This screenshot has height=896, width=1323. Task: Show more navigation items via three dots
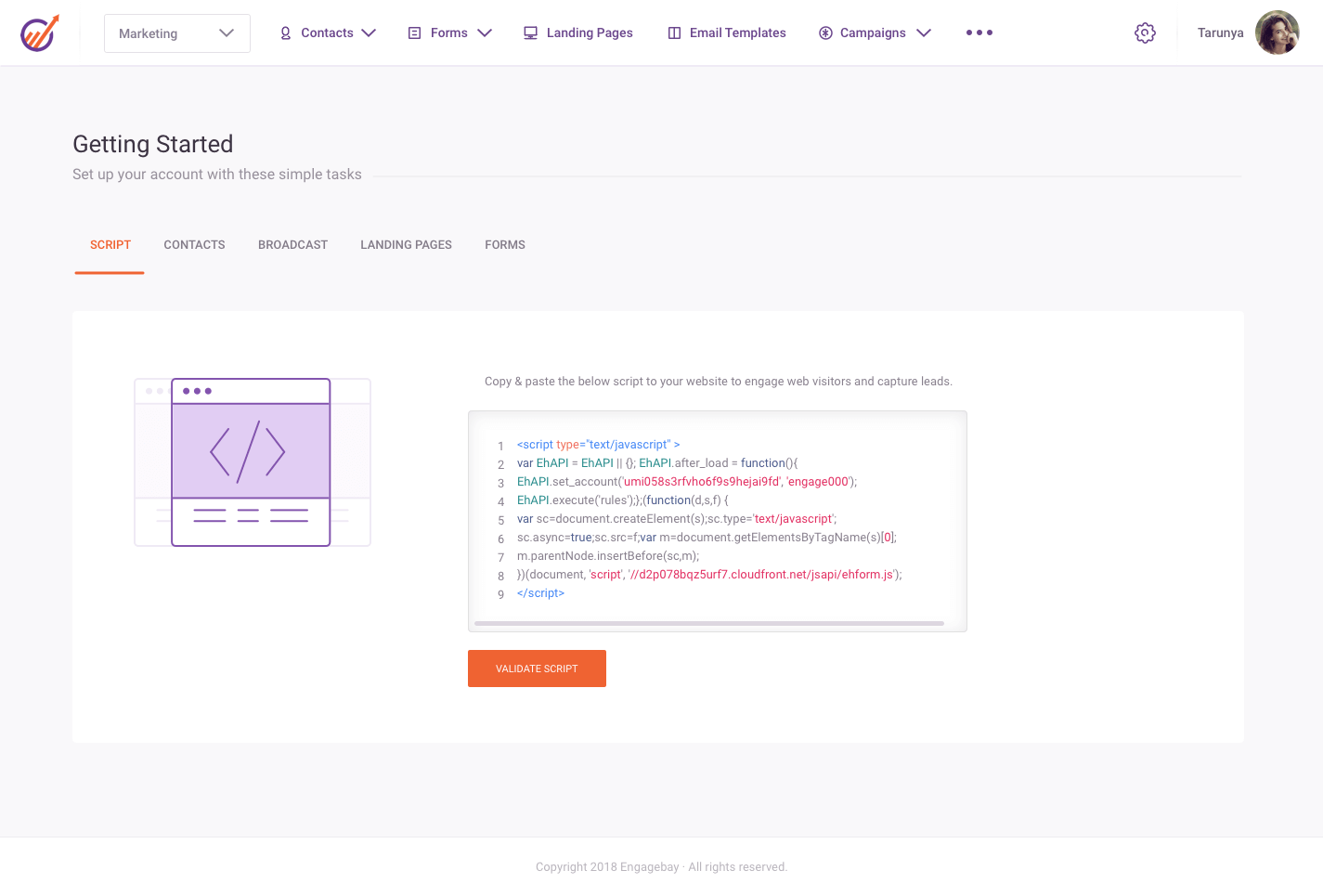pyautogui.click(x=979, y=32)
